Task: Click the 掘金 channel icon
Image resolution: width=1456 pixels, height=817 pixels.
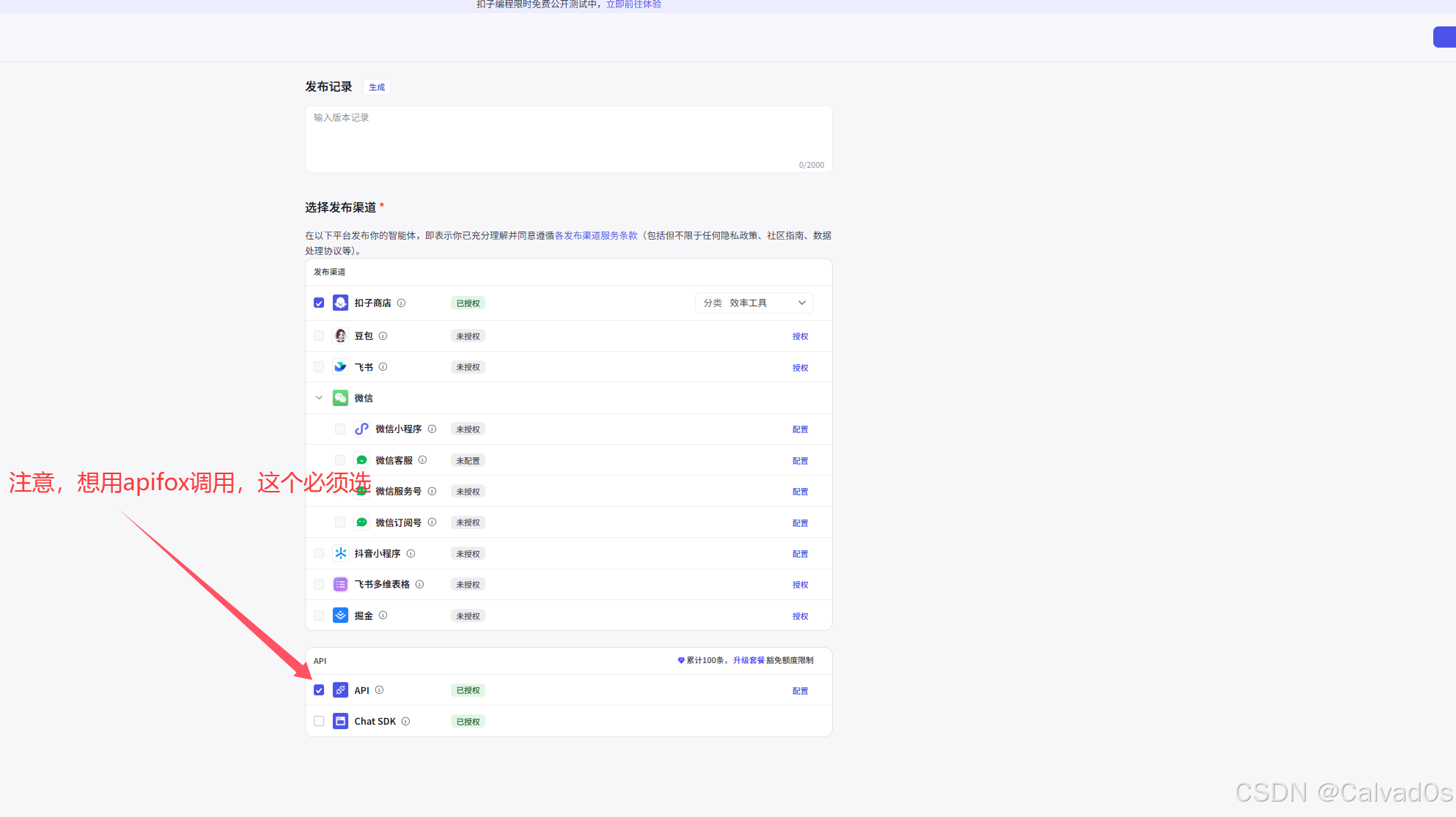Action: (340, 615)
